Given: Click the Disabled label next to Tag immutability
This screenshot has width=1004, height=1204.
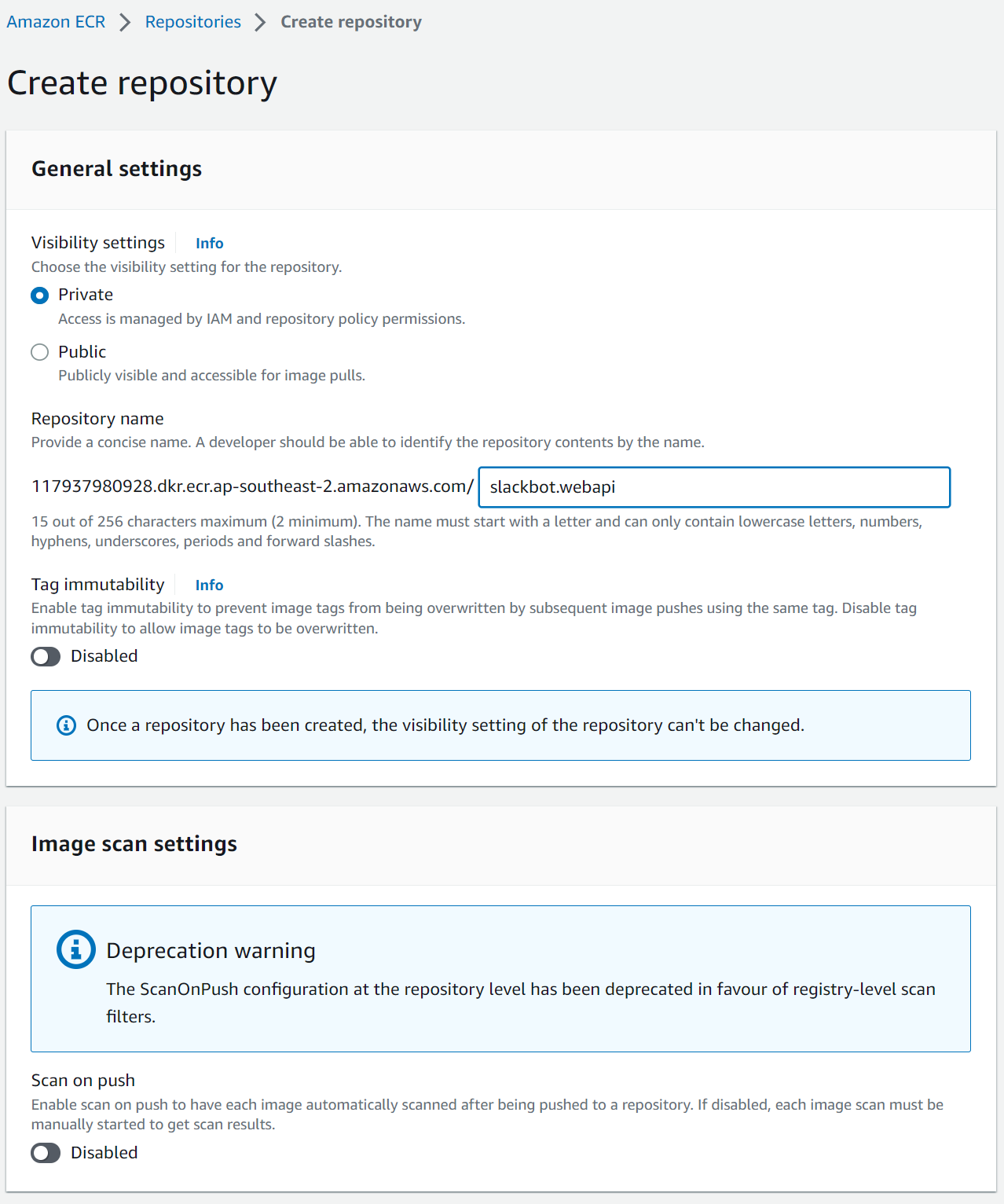Looking at the screenshot, I should coord(103,656).
